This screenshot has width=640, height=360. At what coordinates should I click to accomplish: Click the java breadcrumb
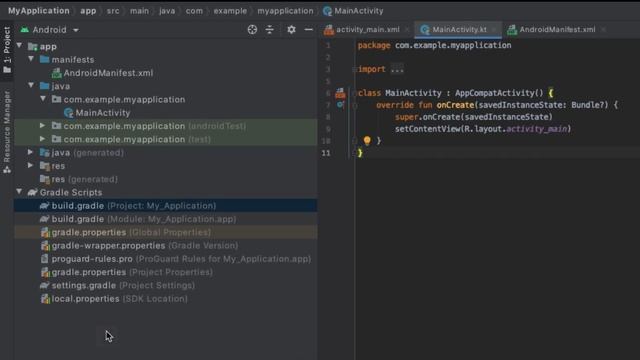tap(167, 11)
